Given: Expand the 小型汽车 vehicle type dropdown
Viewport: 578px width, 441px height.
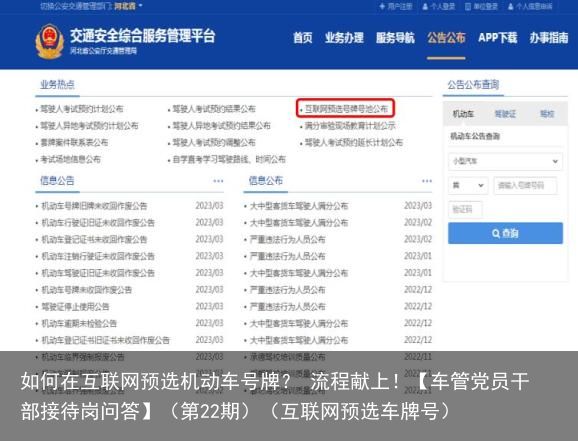Looking at the screenshot, I should [505, 161].
